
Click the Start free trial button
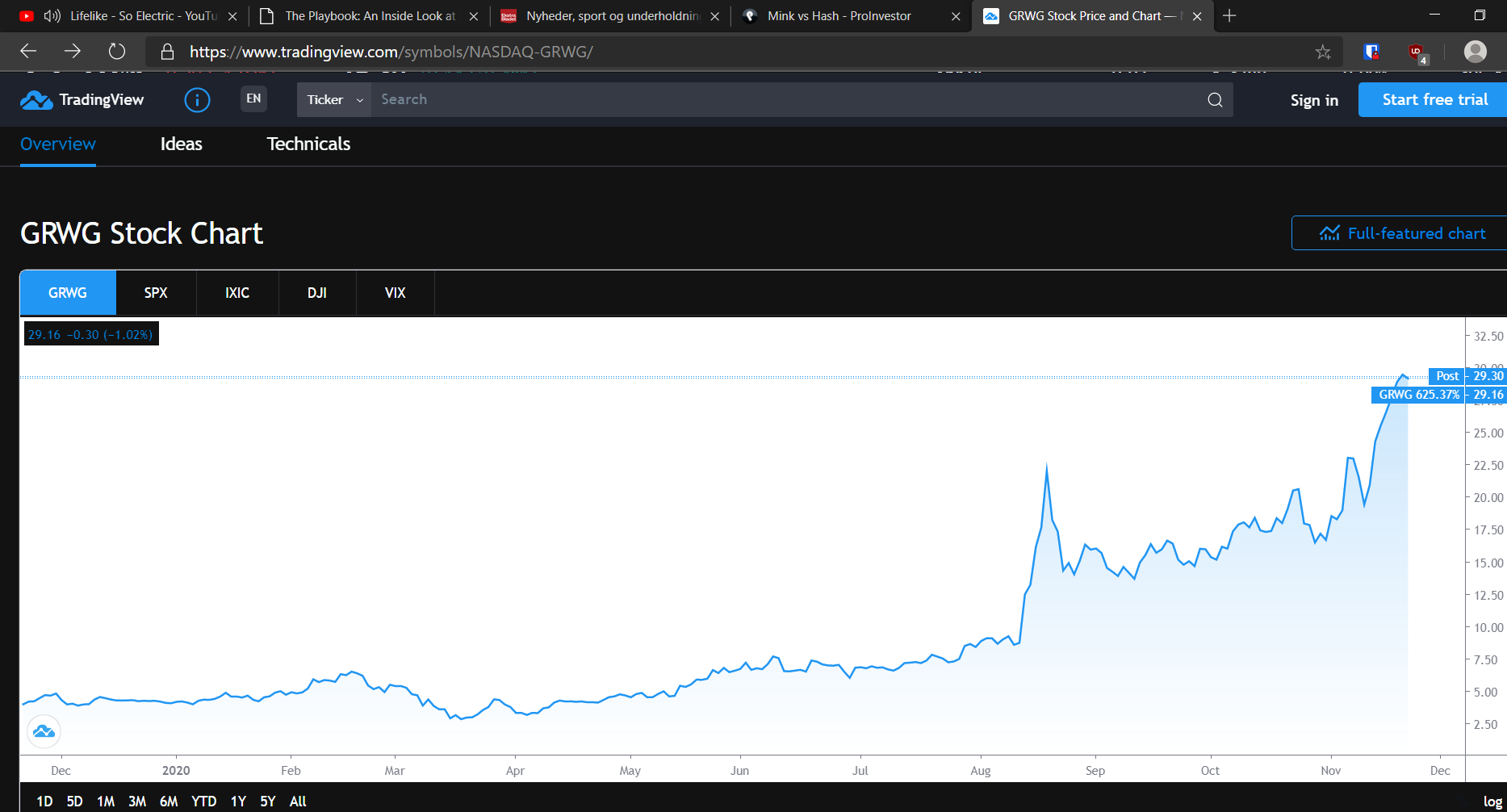click(x=1433, y=100)
